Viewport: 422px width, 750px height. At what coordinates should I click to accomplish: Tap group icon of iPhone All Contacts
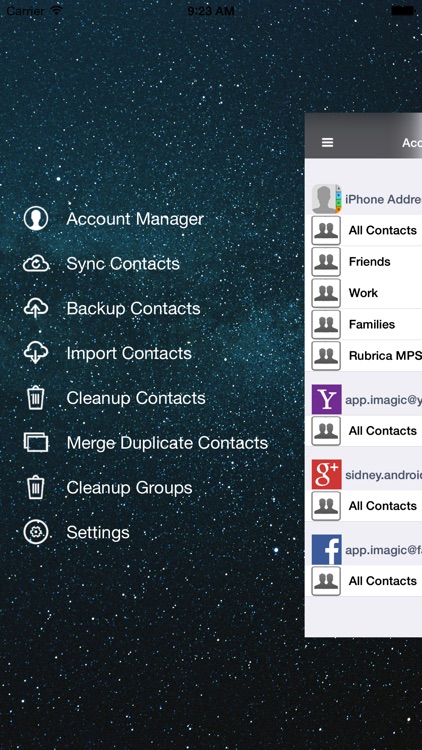326,231
